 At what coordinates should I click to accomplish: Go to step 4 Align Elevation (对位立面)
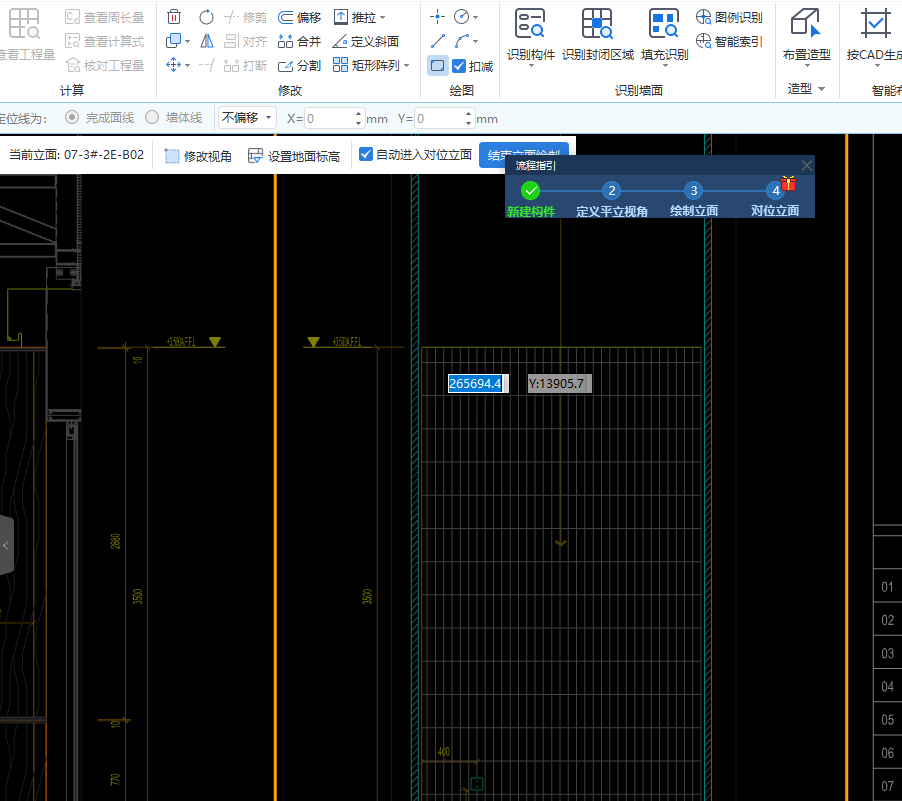click(775, 200)
